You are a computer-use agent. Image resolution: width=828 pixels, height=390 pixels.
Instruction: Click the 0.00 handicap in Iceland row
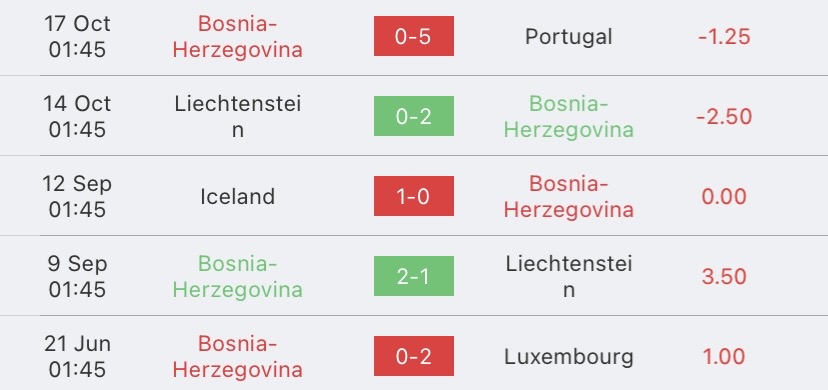point(724,196)
